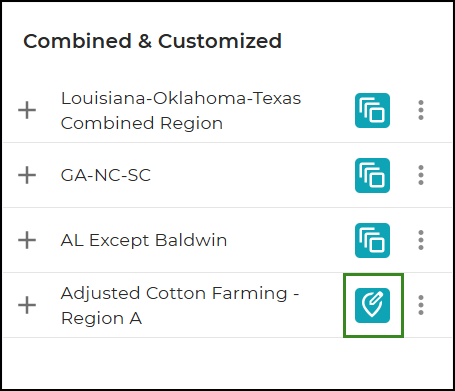
Task: Click the divider line beneath the GA-NC-SC row
Action: [227, 207]
